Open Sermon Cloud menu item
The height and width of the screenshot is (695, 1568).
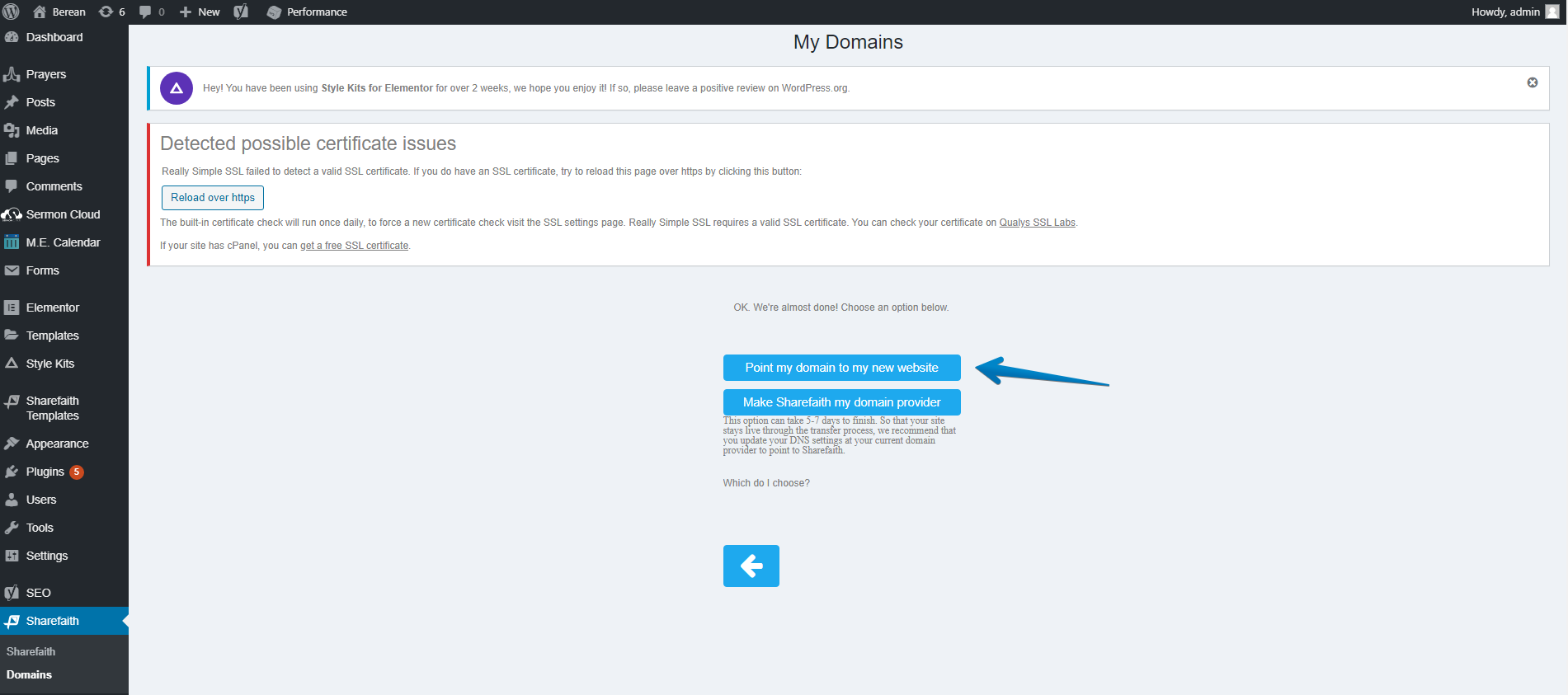(64, 214)
